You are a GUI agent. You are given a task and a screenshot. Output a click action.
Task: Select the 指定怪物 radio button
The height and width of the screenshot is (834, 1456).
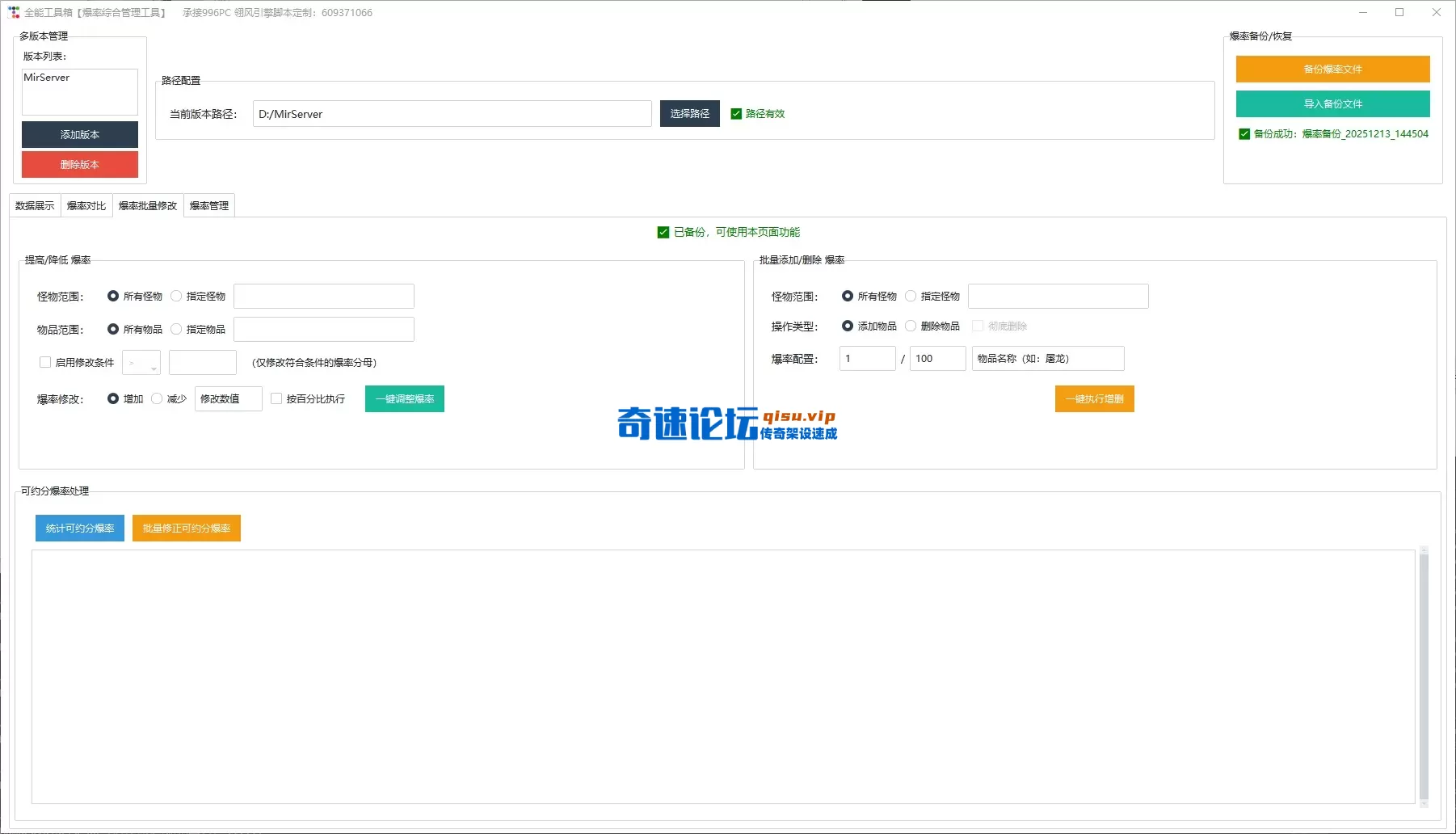[x=176, y=296]
